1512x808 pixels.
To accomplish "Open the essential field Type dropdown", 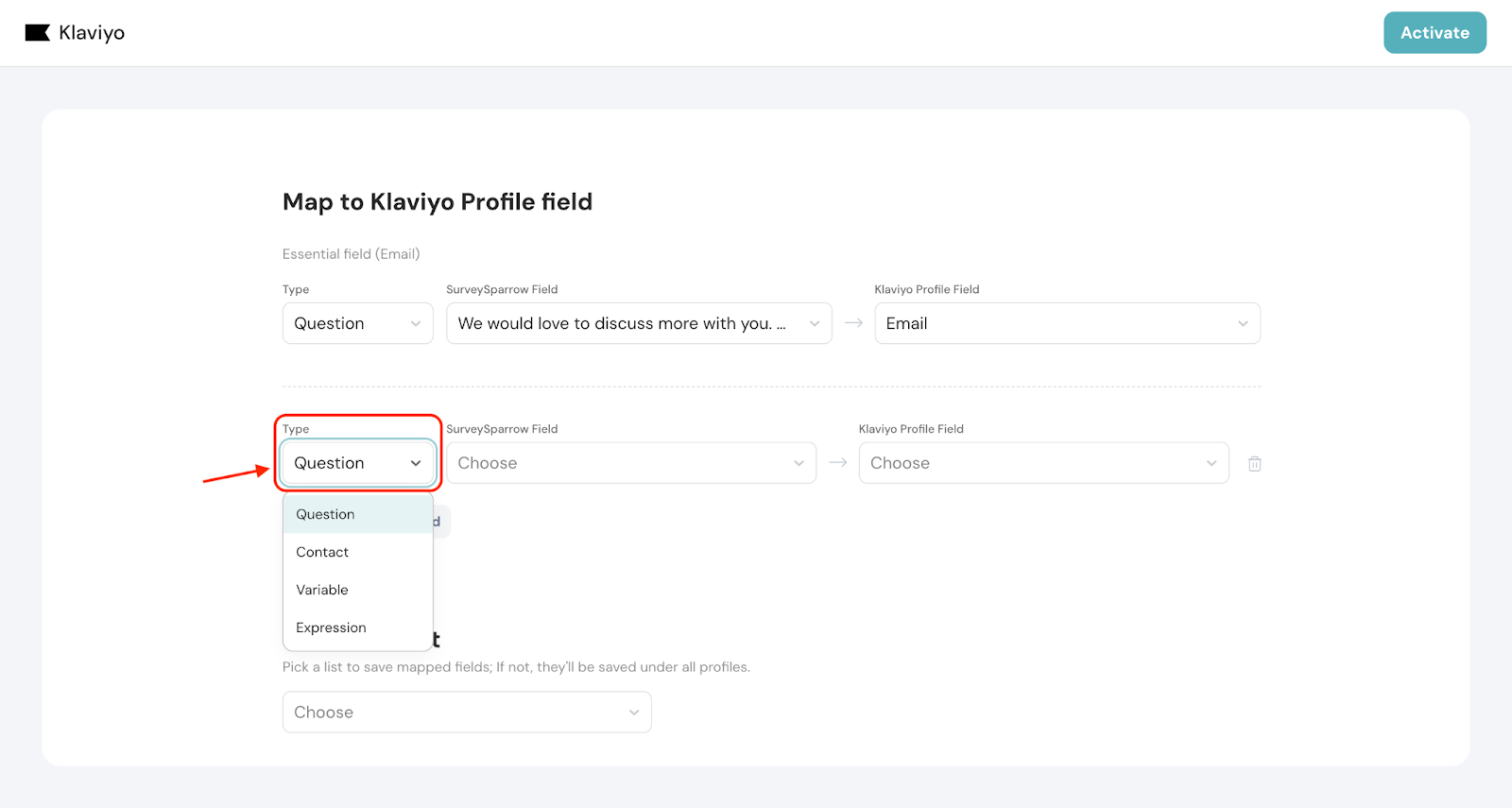I will [356, 323].
